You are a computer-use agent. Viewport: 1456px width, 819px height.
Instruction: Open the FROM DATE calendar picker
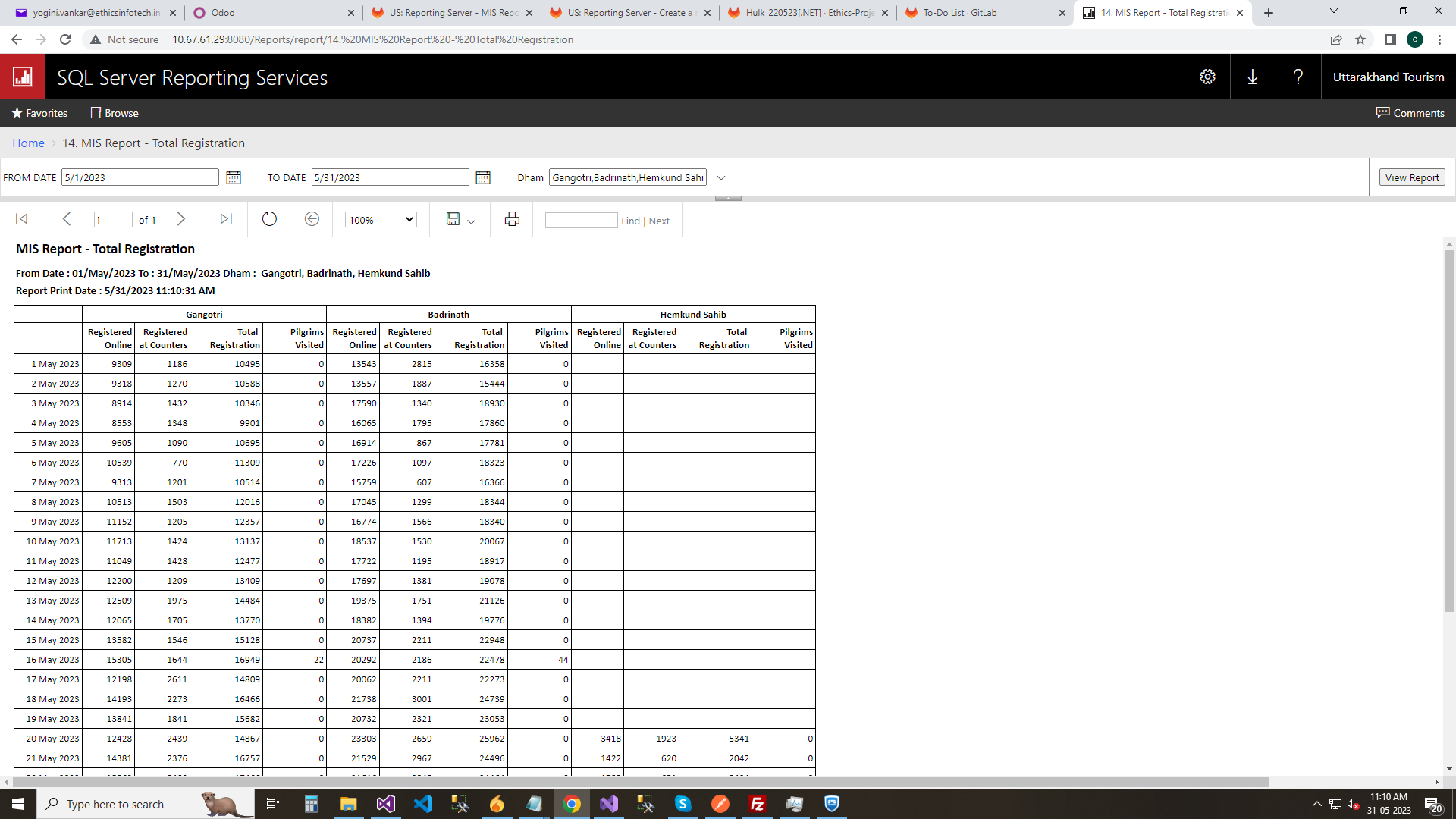pos(234,177)
